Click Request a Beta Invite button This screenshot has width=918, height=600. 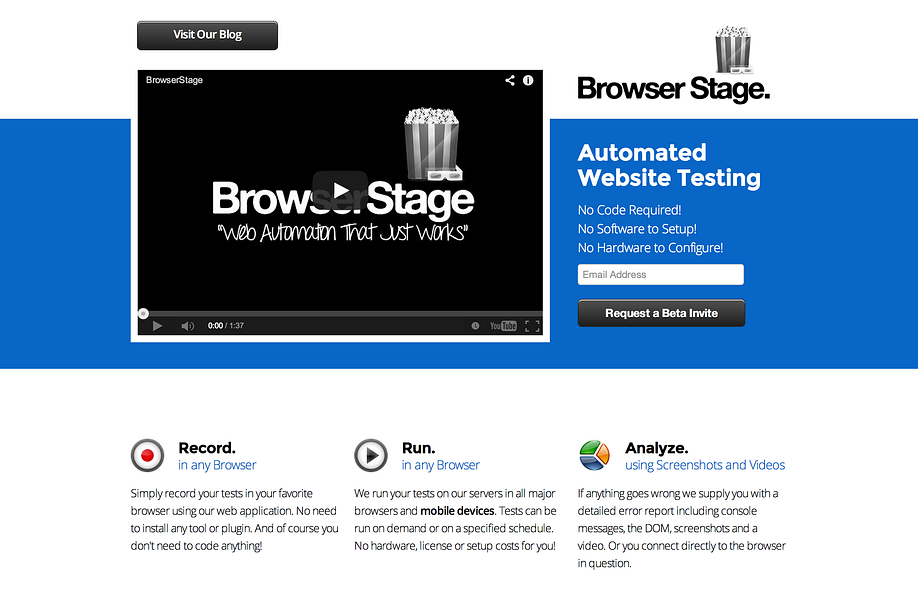tap(661, 313)
